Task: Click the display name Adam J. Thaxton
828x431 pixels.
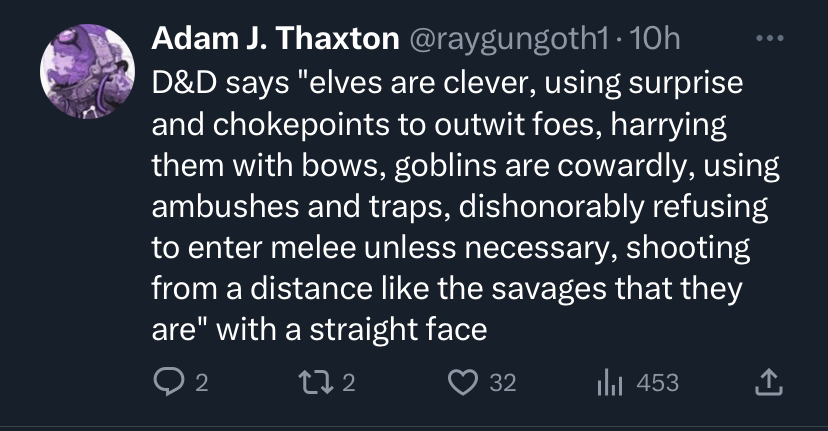Action: [274, 40]
